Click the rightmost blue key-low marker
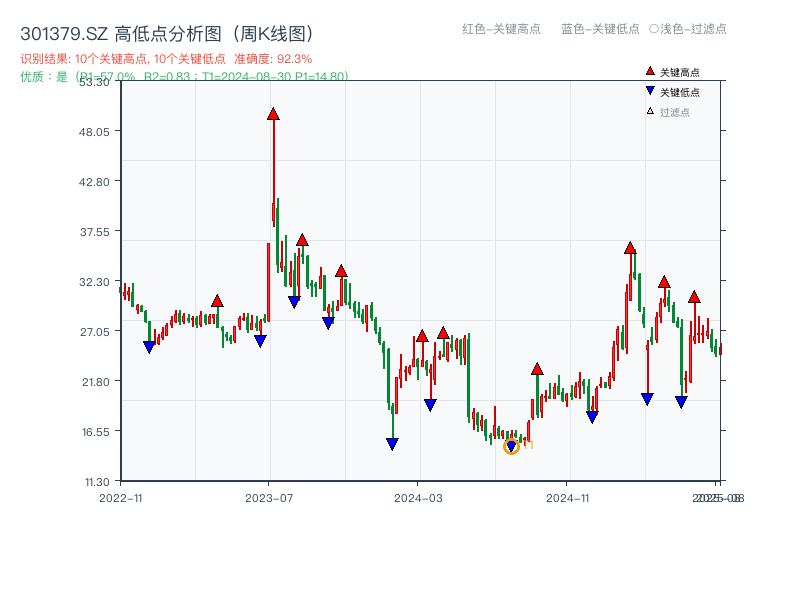The height and width of the screenshot is (600, 800). pos(681,402)
